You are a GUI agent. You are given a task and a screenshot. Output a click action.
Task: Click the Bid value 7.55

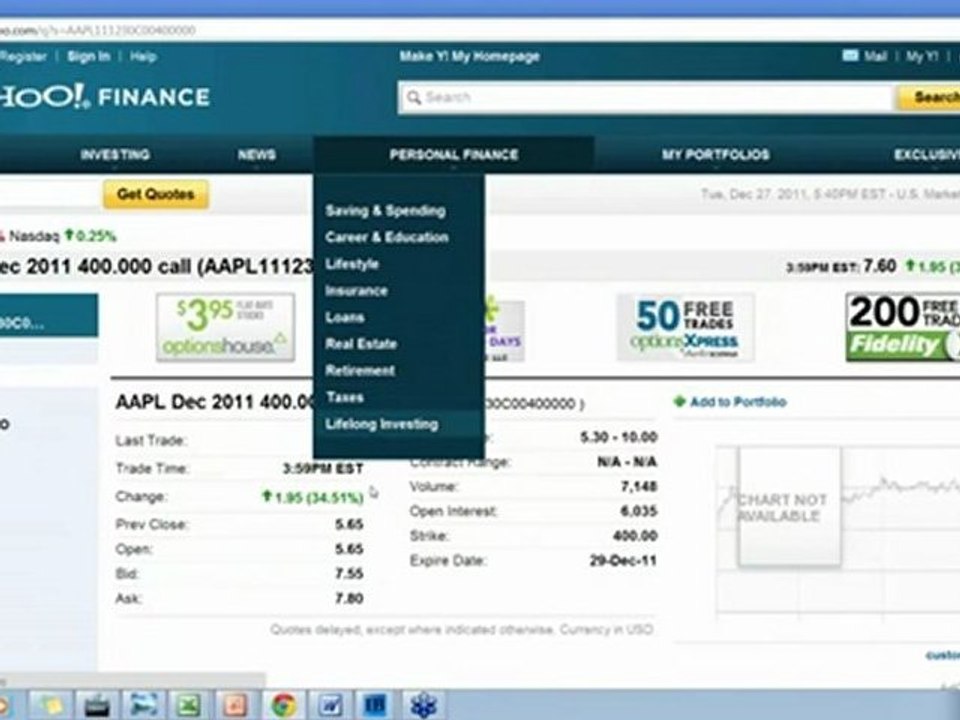coord(349,574)
